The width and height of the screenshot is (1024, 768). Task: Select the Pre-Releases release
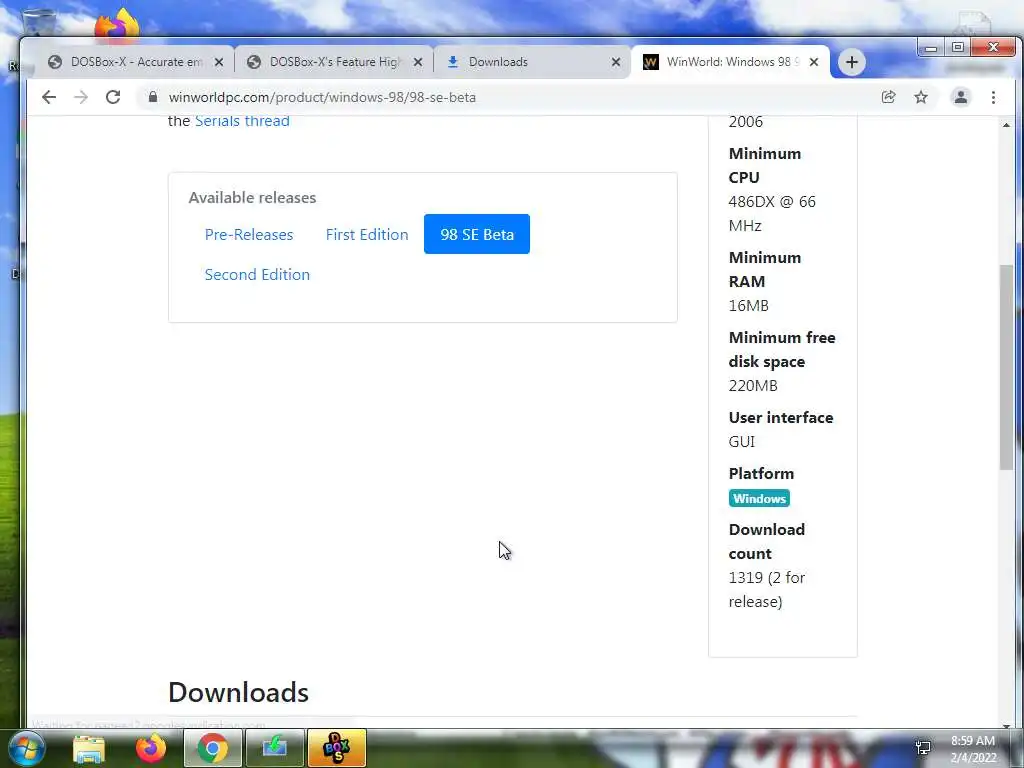pyautogui.click(x=249, y=234)
